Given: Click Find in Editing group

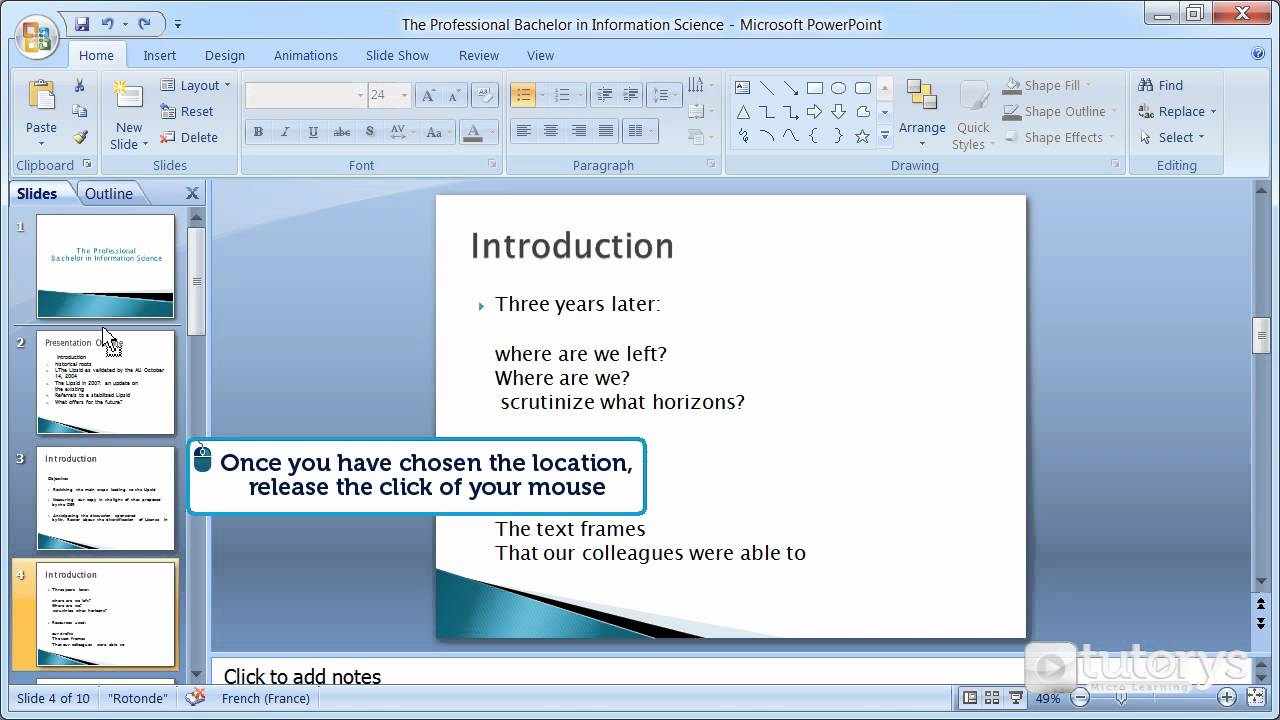Looking at the screenshot, I should pos(1161,86).
